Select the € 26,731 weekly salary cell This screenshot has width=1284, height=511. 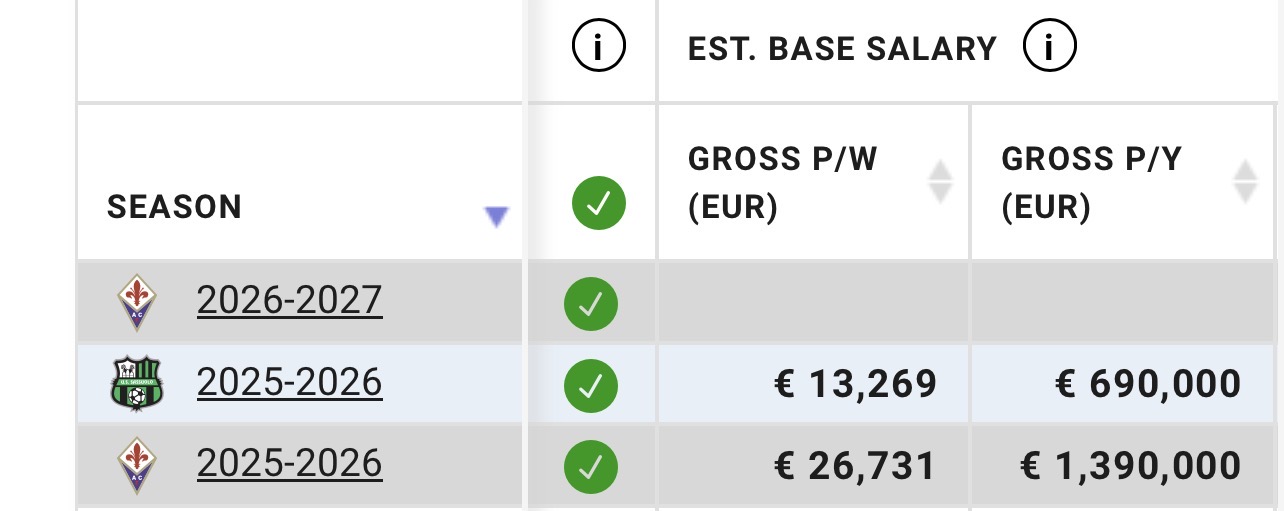pos(855,465)
